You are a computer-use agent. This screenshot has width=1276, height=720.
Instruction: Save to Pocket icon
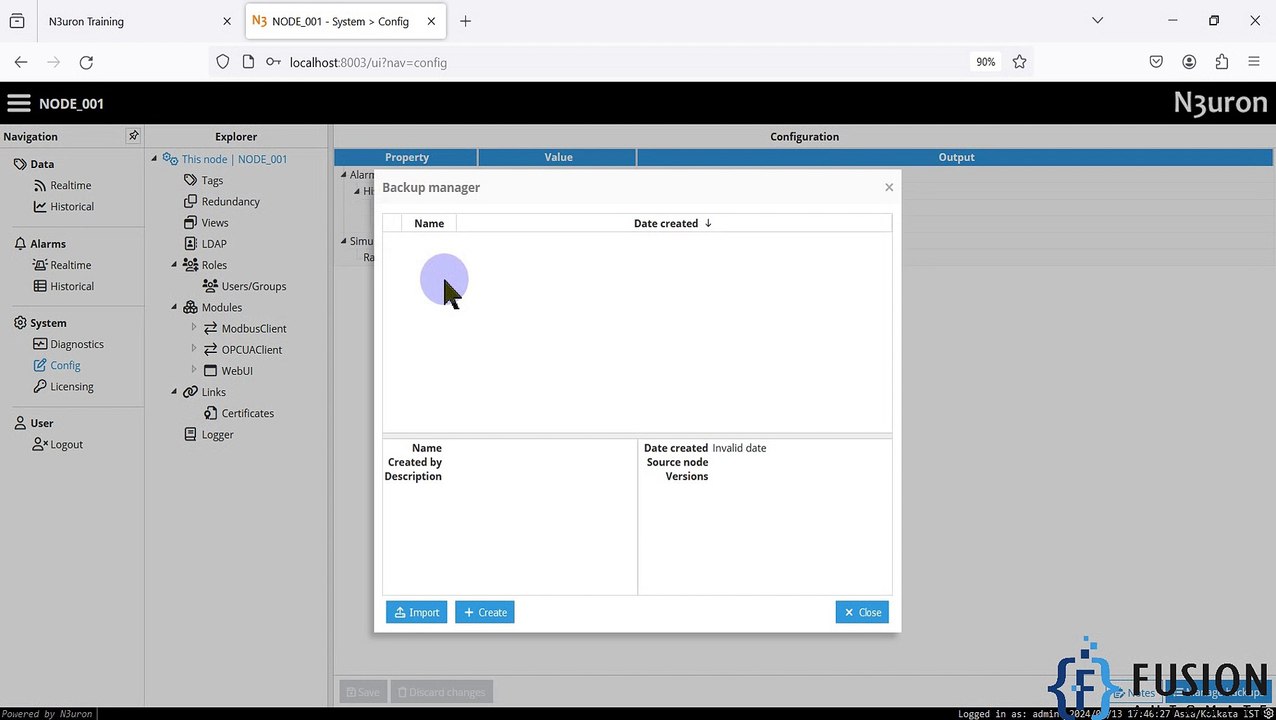pos(1156,62)
